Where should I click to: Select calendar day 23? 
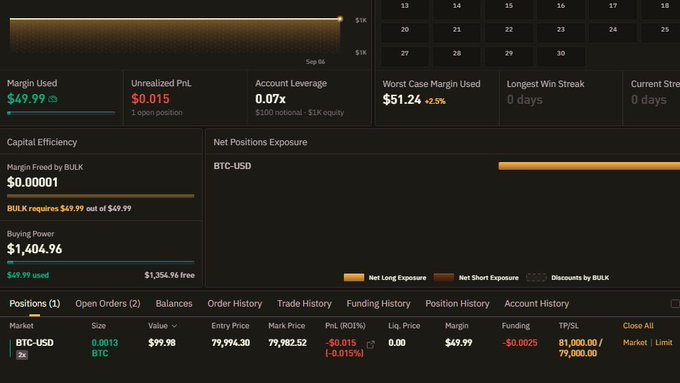tap(561, 32)
